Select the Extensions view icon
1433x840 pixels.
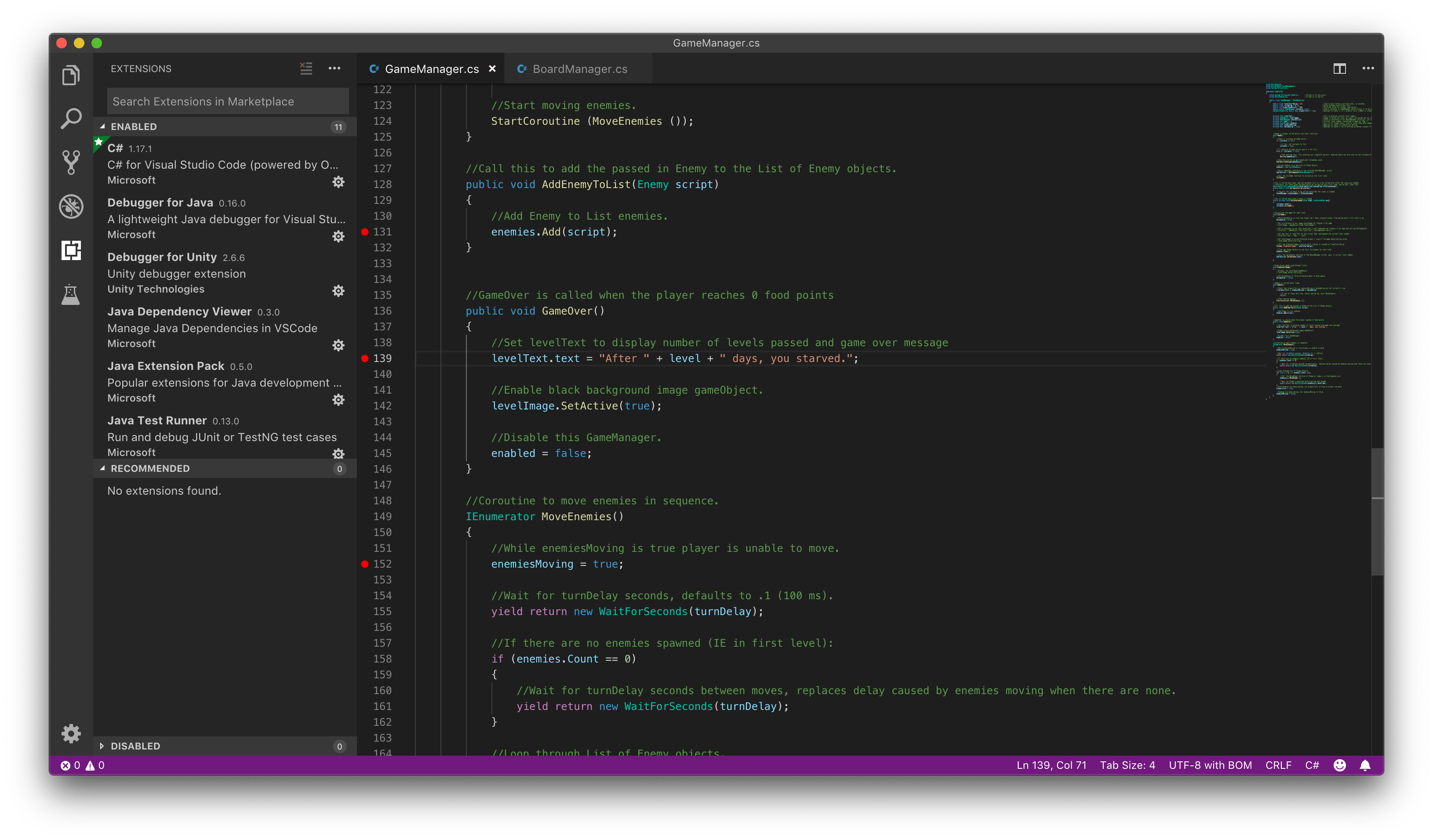click(71, 250)
